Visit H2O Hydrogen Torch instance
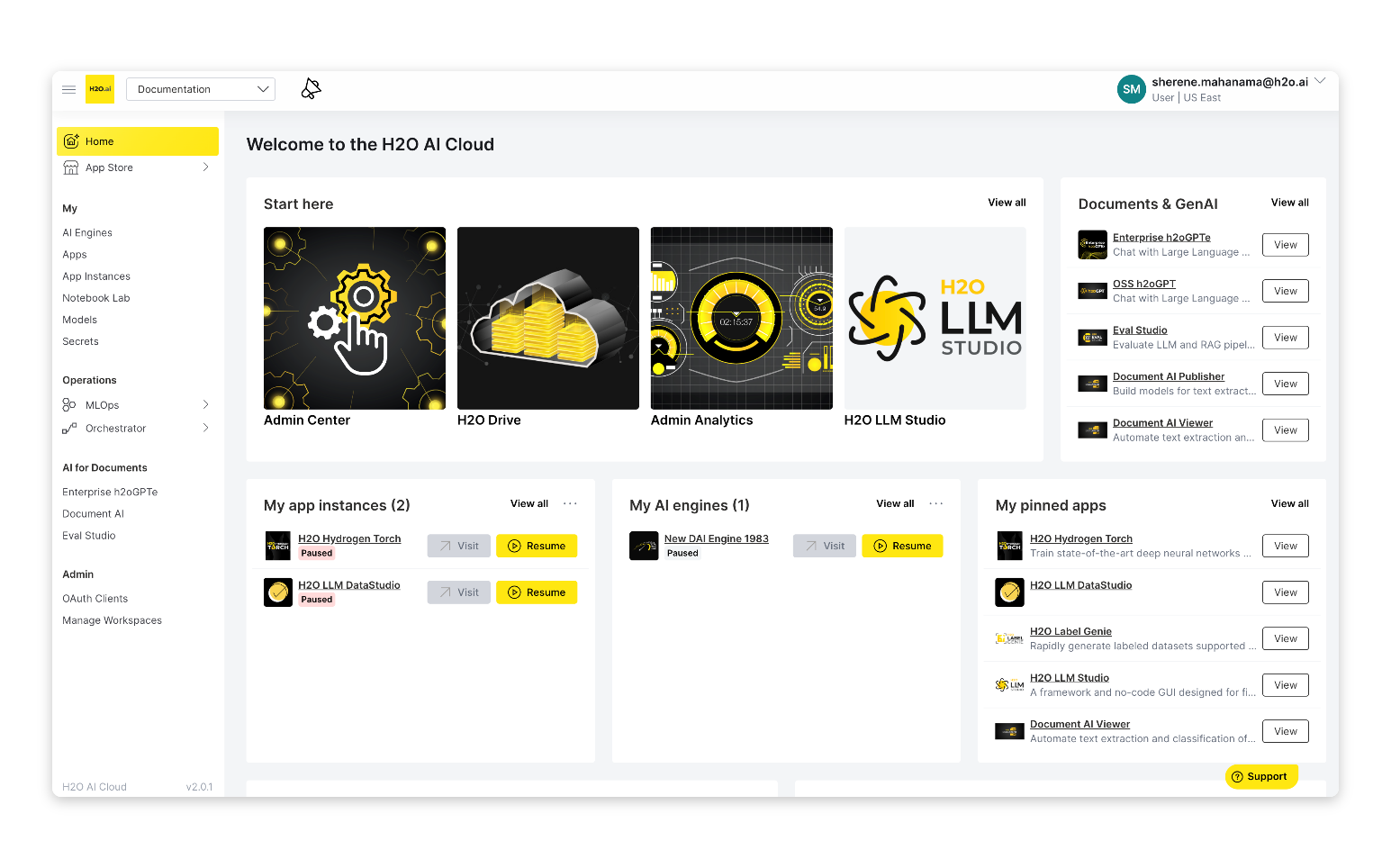This screenshot has height=868, width=1391. (459, 546)
